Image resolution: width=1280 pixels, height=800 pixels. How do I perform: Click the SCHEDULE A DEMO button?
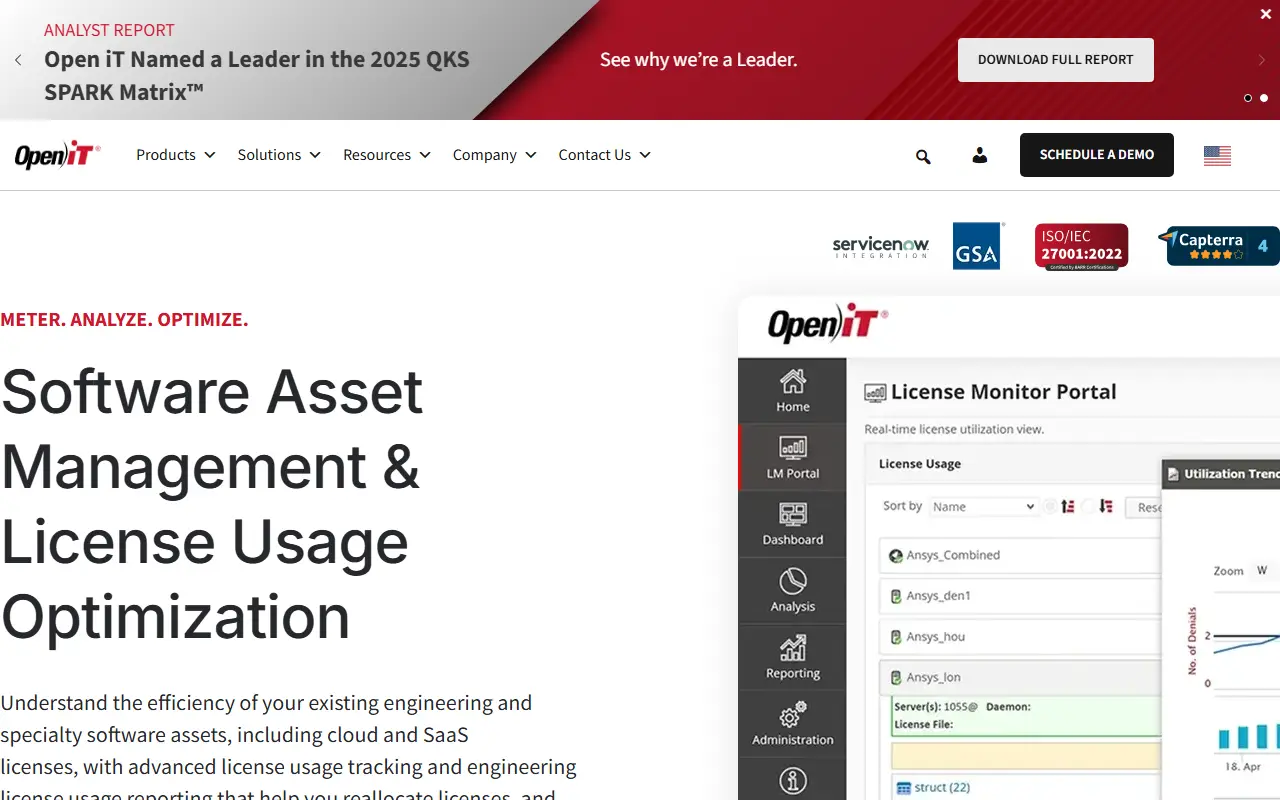[x=1097, y=155]
